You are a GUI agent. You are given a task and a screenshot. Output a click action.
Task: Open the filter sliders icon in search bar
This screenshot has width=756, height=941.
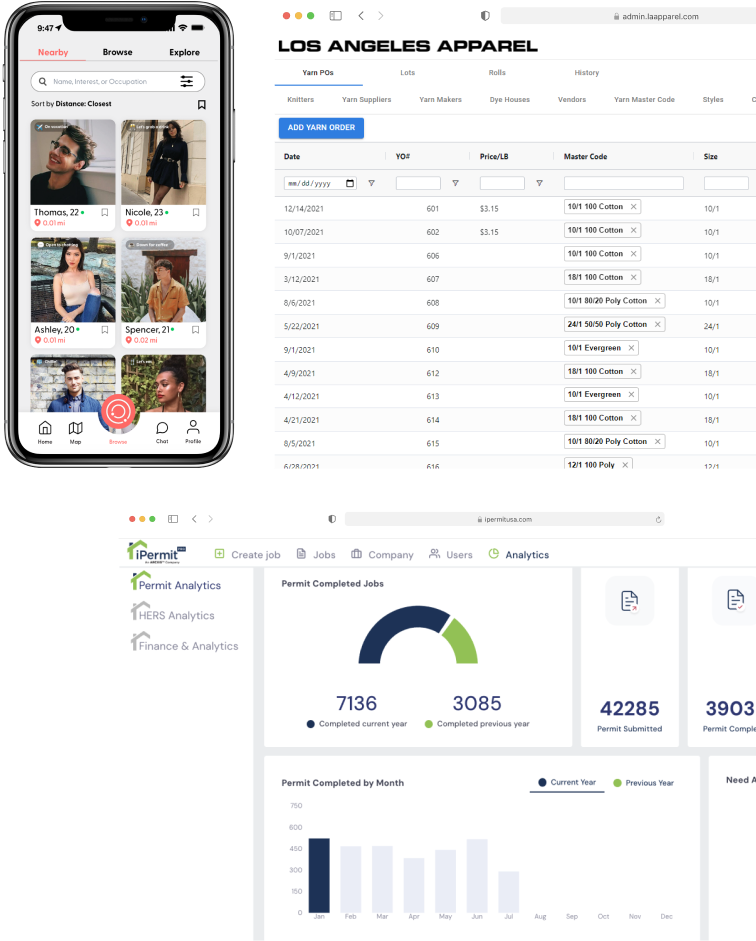[187, 82]
